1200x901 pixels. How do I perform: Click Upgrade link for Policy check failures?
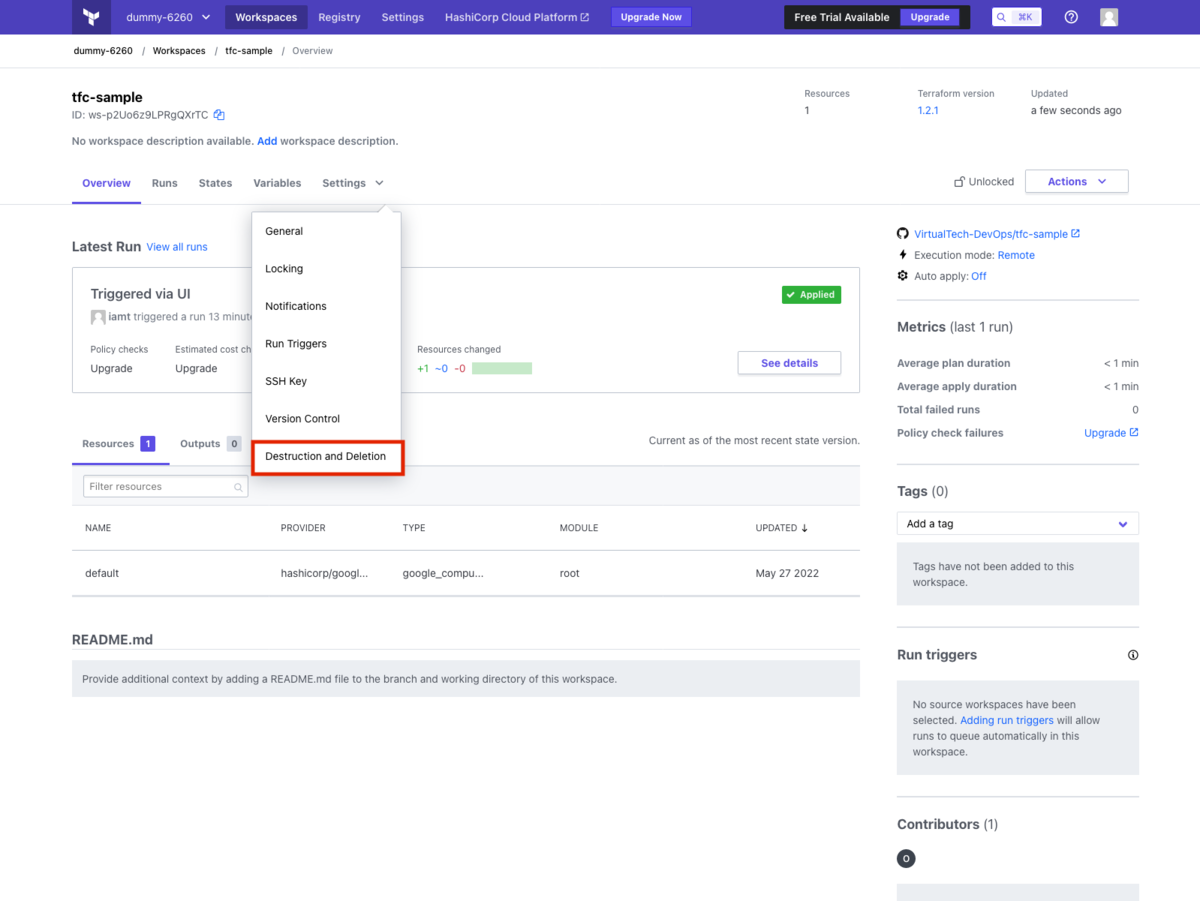pos(1111,433)
